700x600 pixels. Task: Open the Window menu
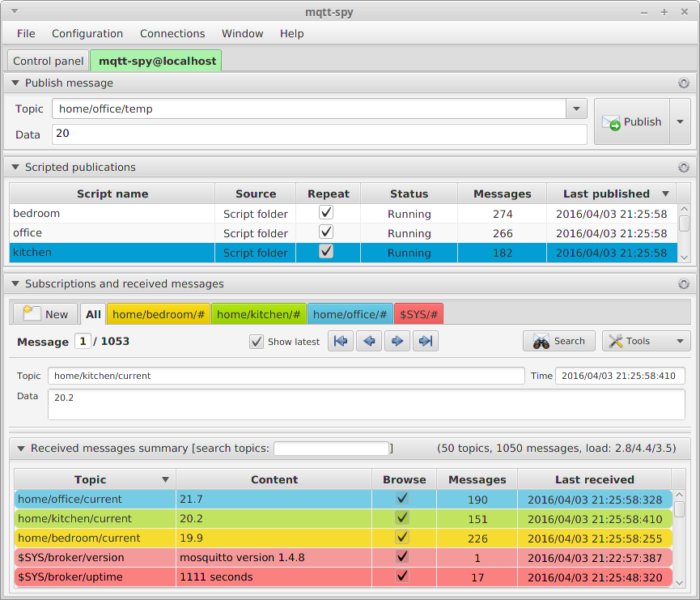click(242, 33)
